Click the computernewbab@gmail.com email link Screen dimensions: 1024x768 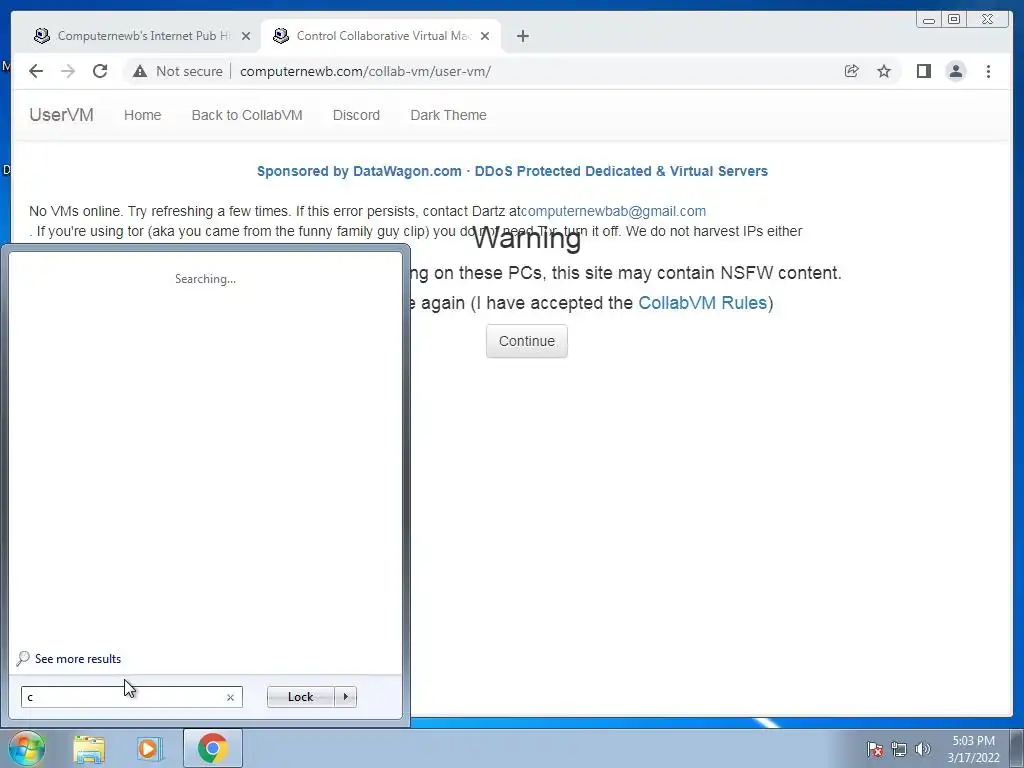[613, 212]
